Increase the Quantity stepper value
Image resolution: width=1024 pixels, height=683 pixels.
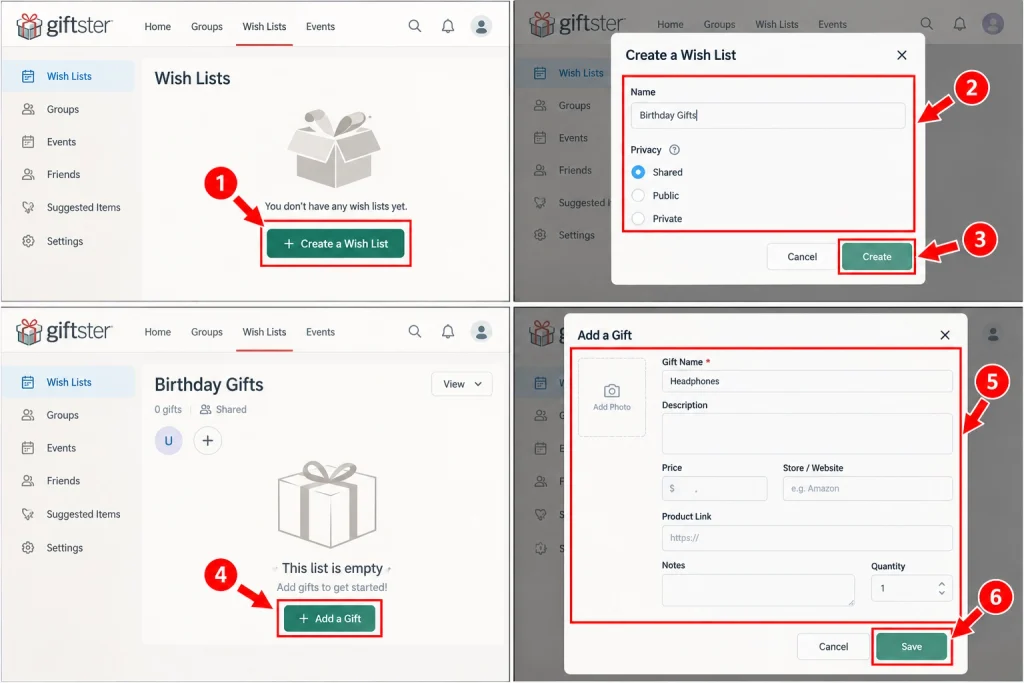[x=942, y=584]
